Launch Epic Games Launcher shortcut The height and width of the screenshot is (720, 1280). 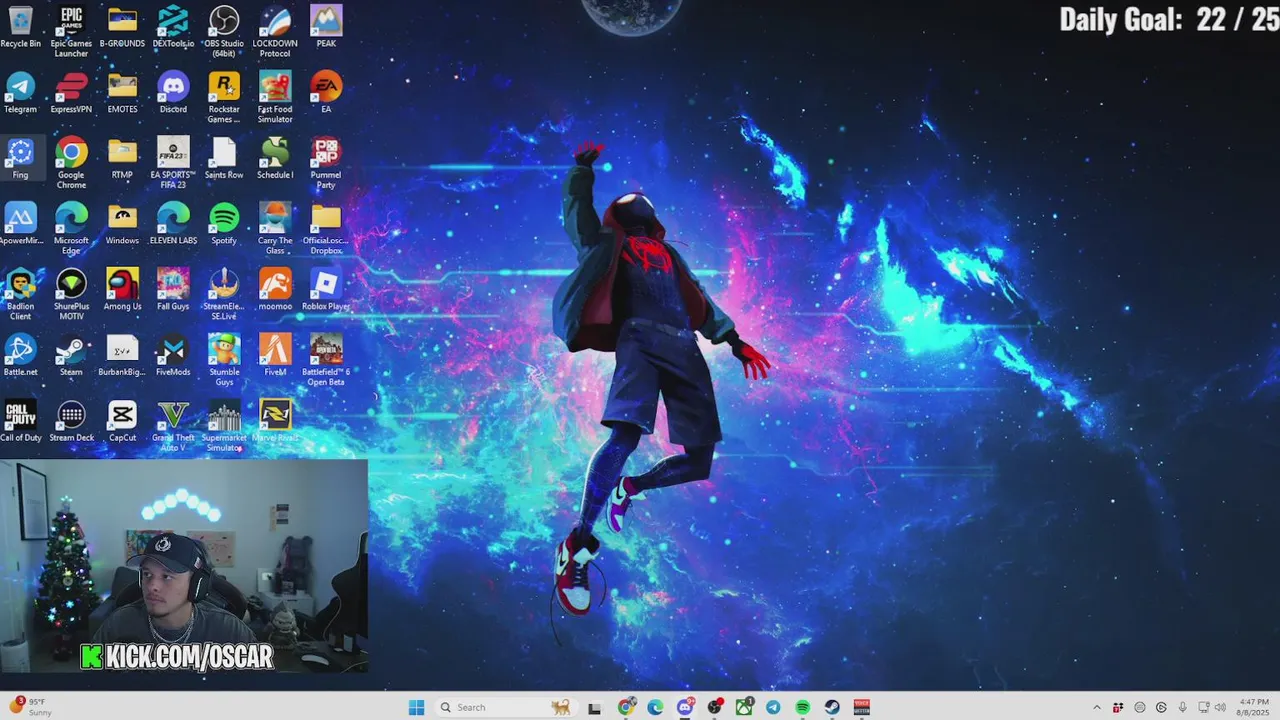pyautogui.click(x=71, y=31)
